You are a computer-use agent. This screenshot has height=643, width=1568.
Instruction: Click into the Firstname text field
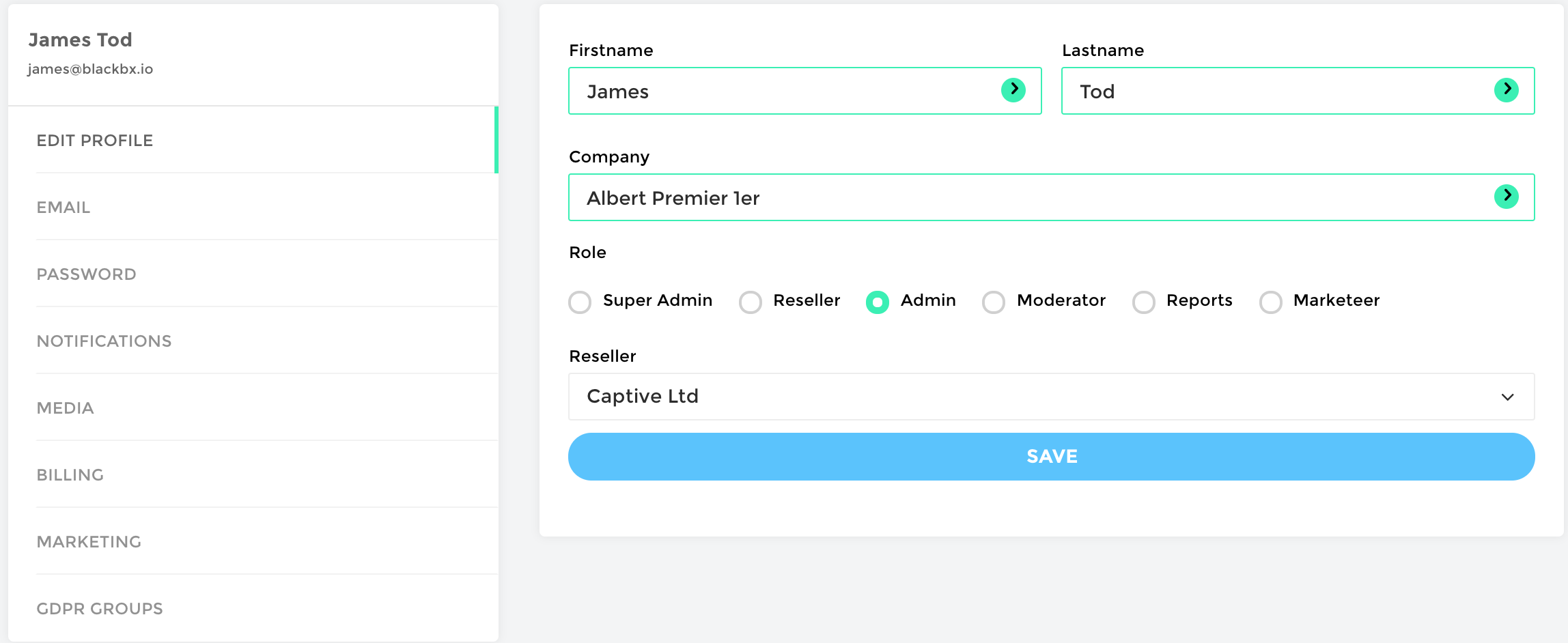coord(785,91)
